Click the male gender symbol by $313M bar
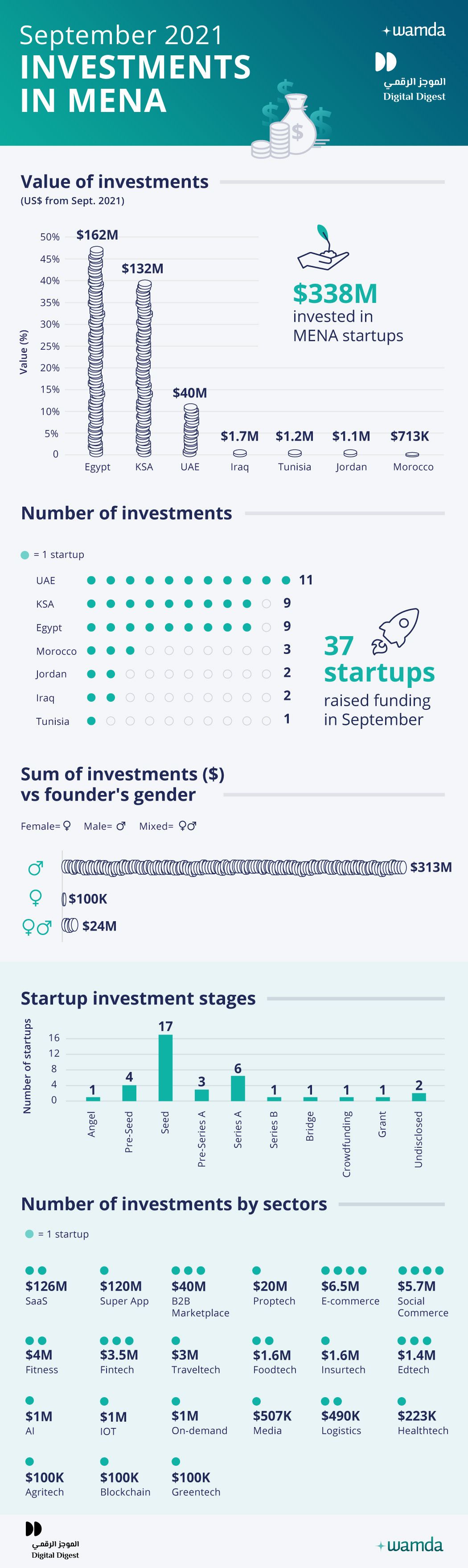This screenshot has width=468, height=1568. 36,868
